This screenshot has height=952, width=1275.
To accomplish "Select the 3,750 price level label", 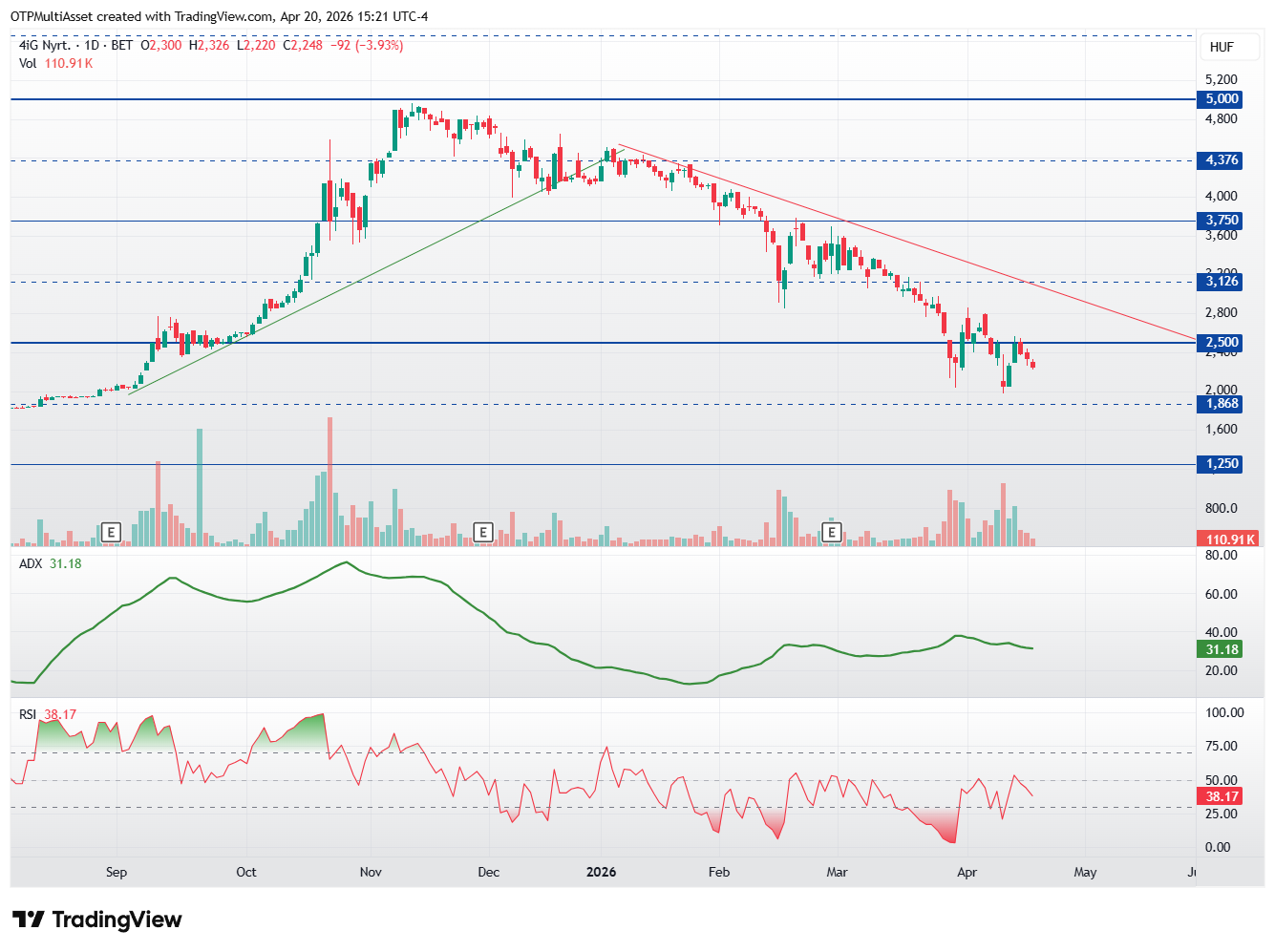I will click(x=1222, y=221).
